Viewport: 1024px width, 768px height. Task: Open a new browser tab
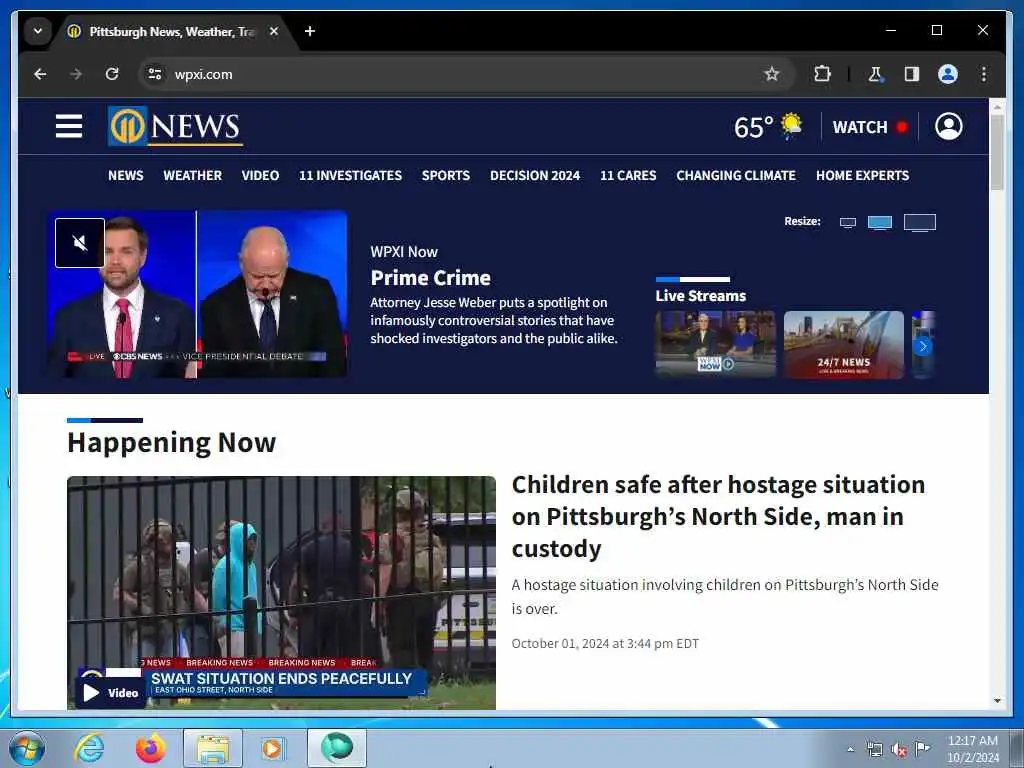[310, 31]
